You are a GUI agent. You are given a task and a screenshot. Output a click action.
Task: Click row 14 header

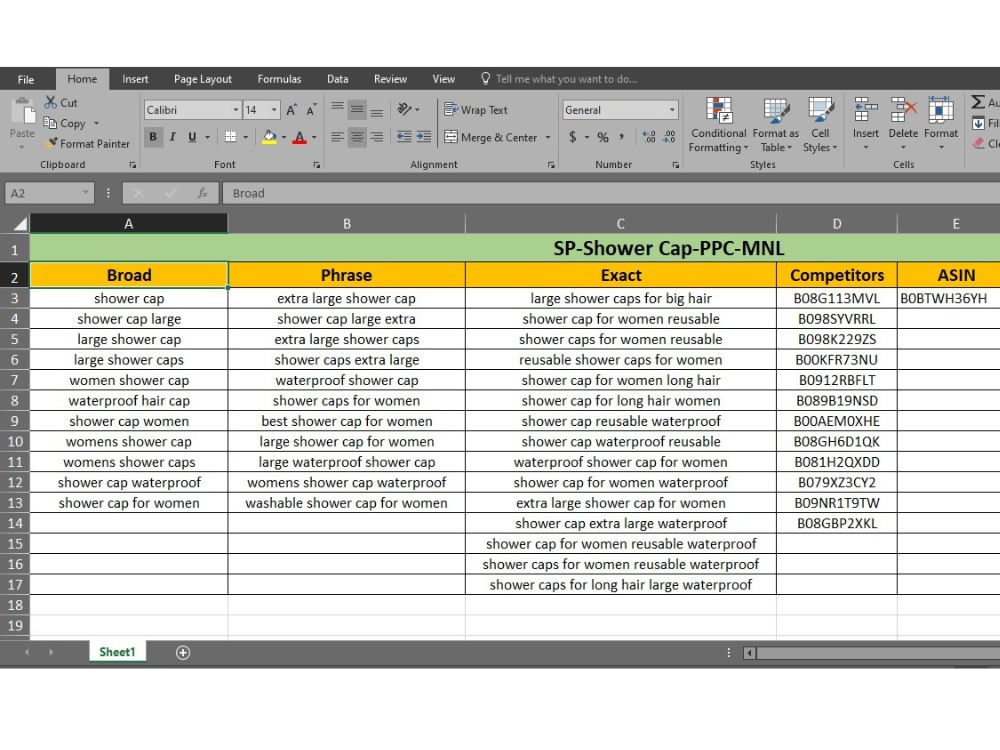click(x=15, y=523)
